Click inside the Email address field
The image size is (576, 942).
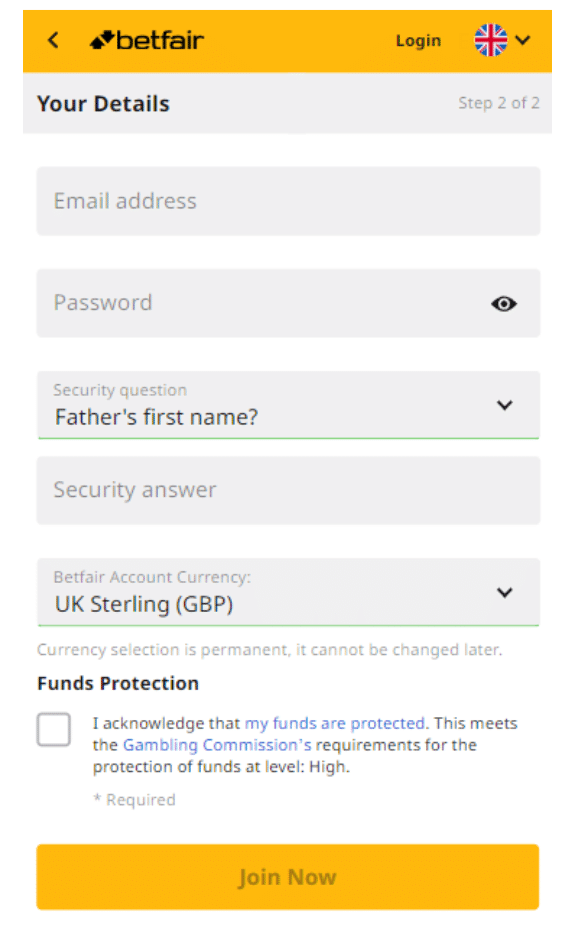coord(287,200)
